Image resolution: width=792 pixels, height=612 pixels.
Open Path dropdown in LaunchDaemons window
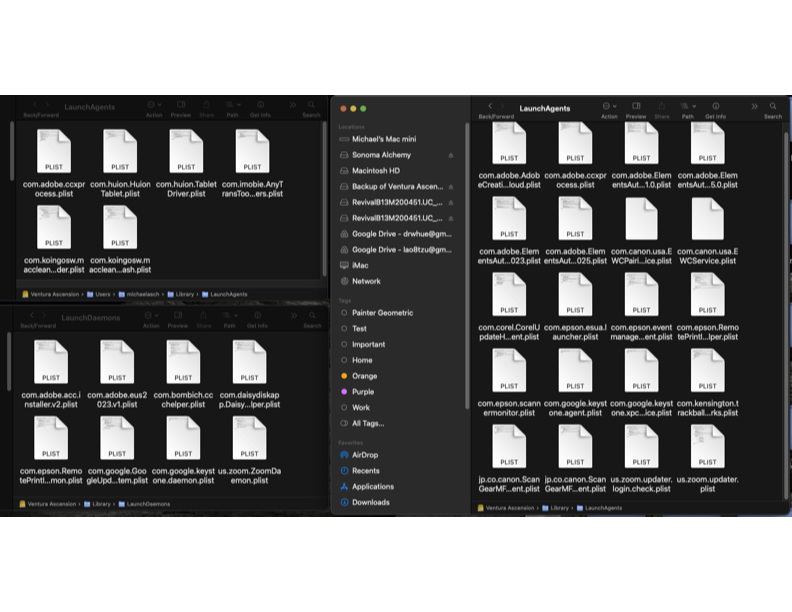(x=229, y=315)
